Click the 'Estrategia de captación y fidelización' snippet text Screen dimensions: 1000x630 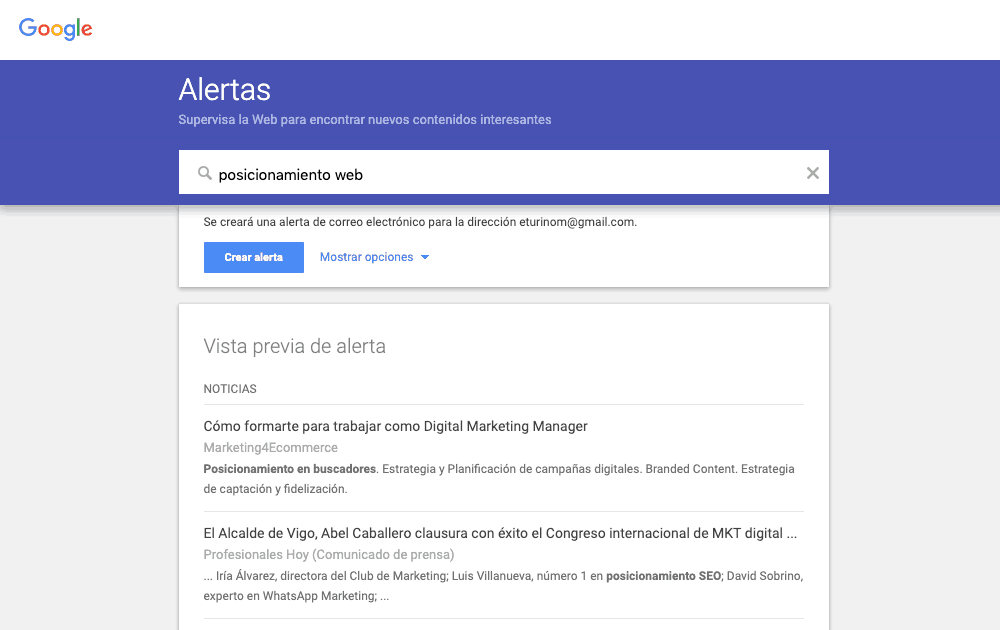pyautogui.click(x=275, y=489)
